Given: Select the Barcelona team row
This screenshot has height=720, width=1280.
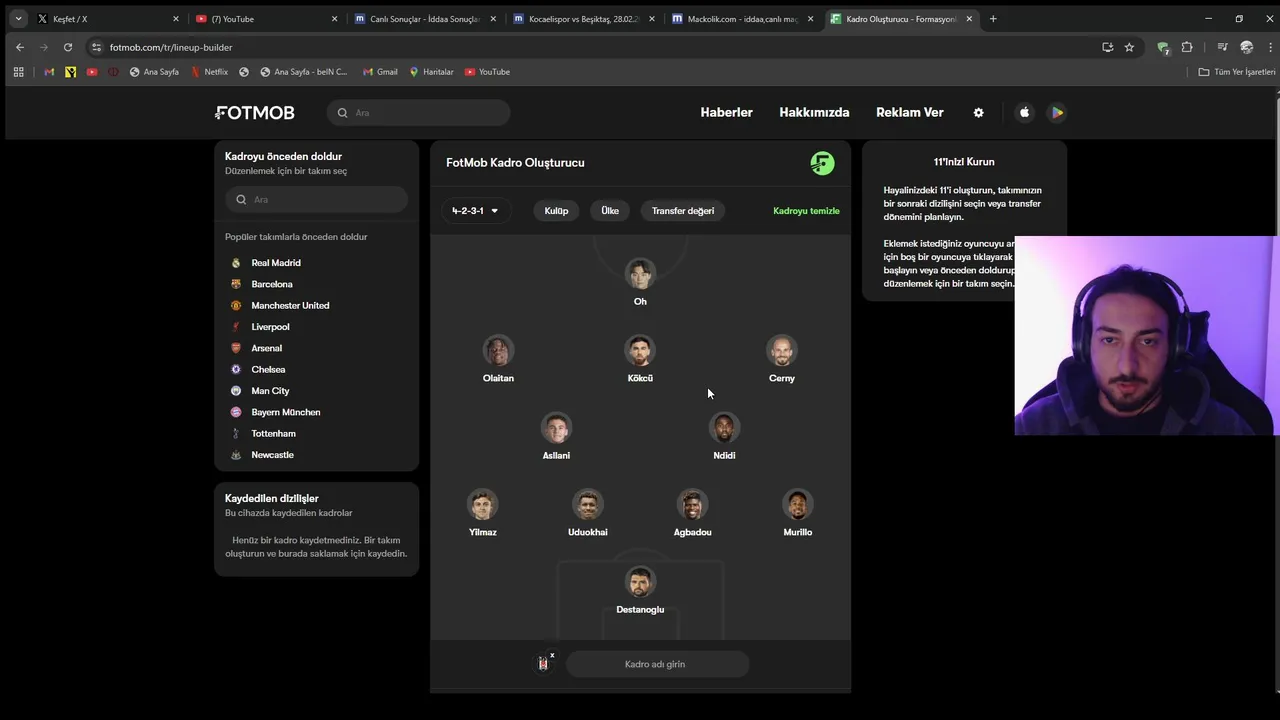Looking at the screenshot, I should click(316, 284).
